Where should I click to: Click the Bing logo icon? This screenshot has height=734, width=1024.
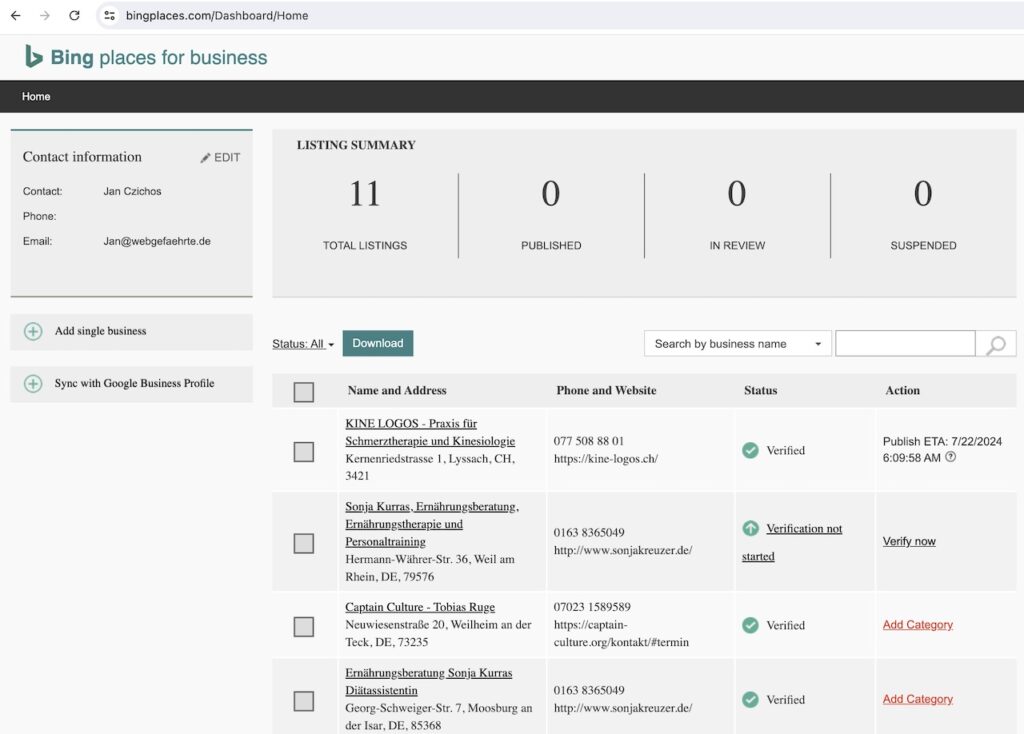(x=33, y=56)
